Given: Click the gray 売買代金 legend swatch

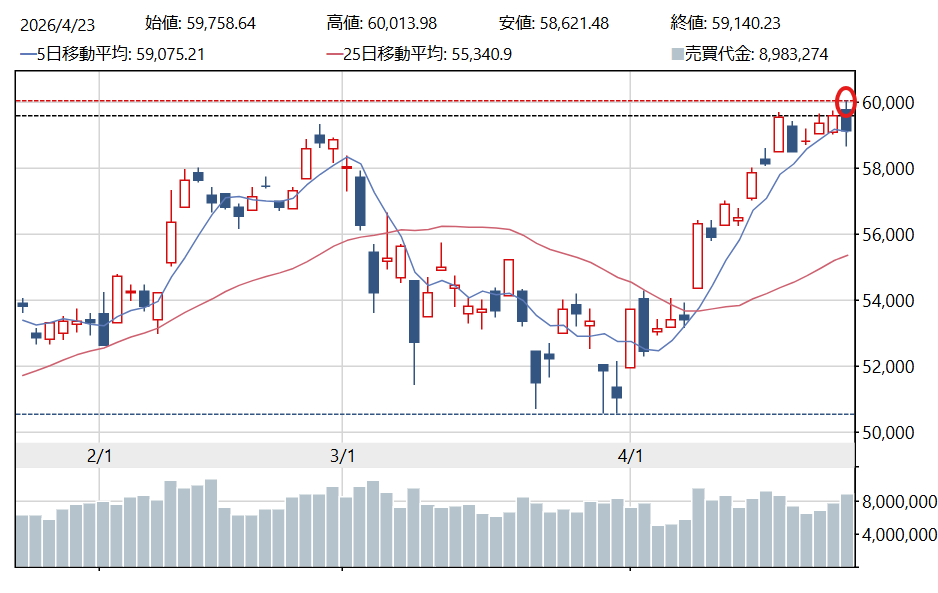Looking at the screenshot, I should click(677, 55).
